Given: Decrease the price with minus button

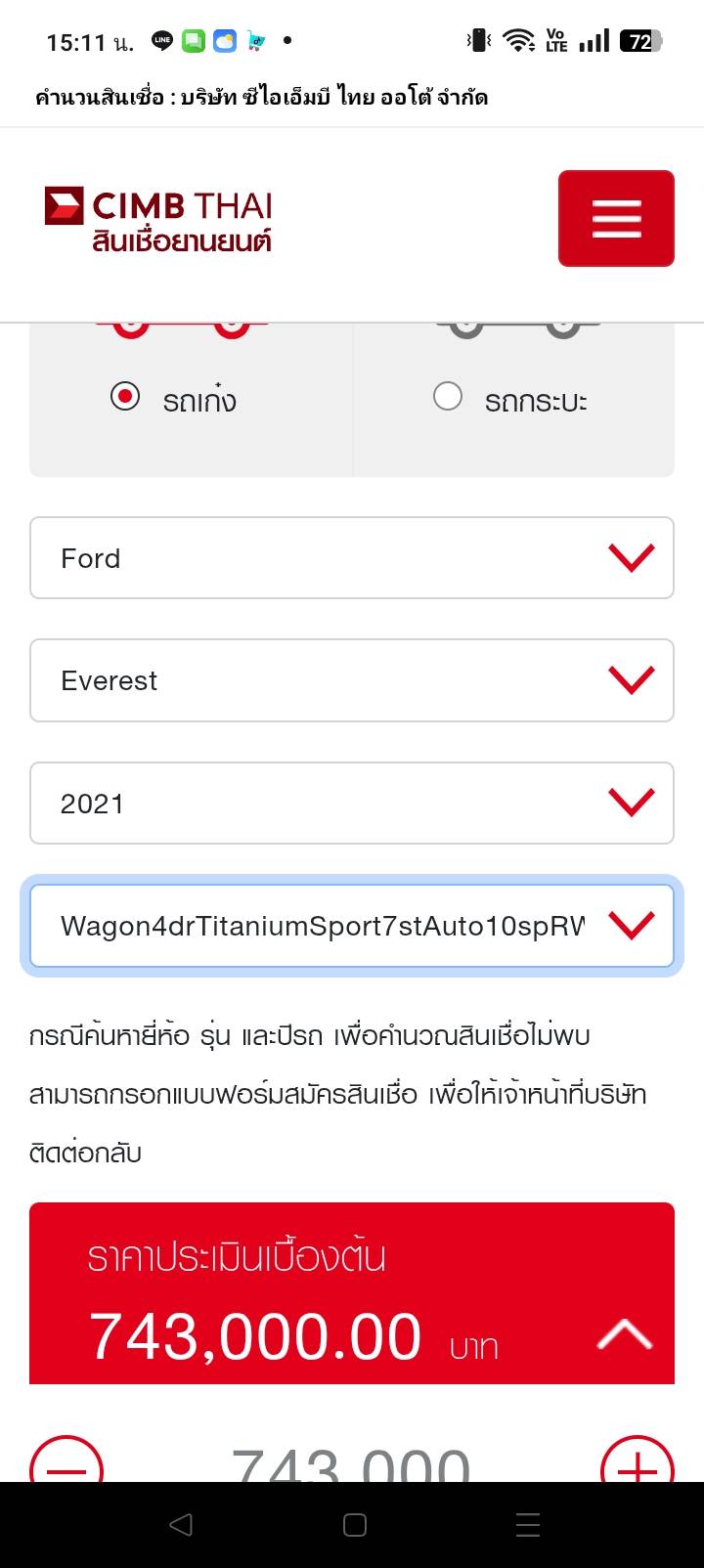Looking at the screenshot, I should [66, 1466].
